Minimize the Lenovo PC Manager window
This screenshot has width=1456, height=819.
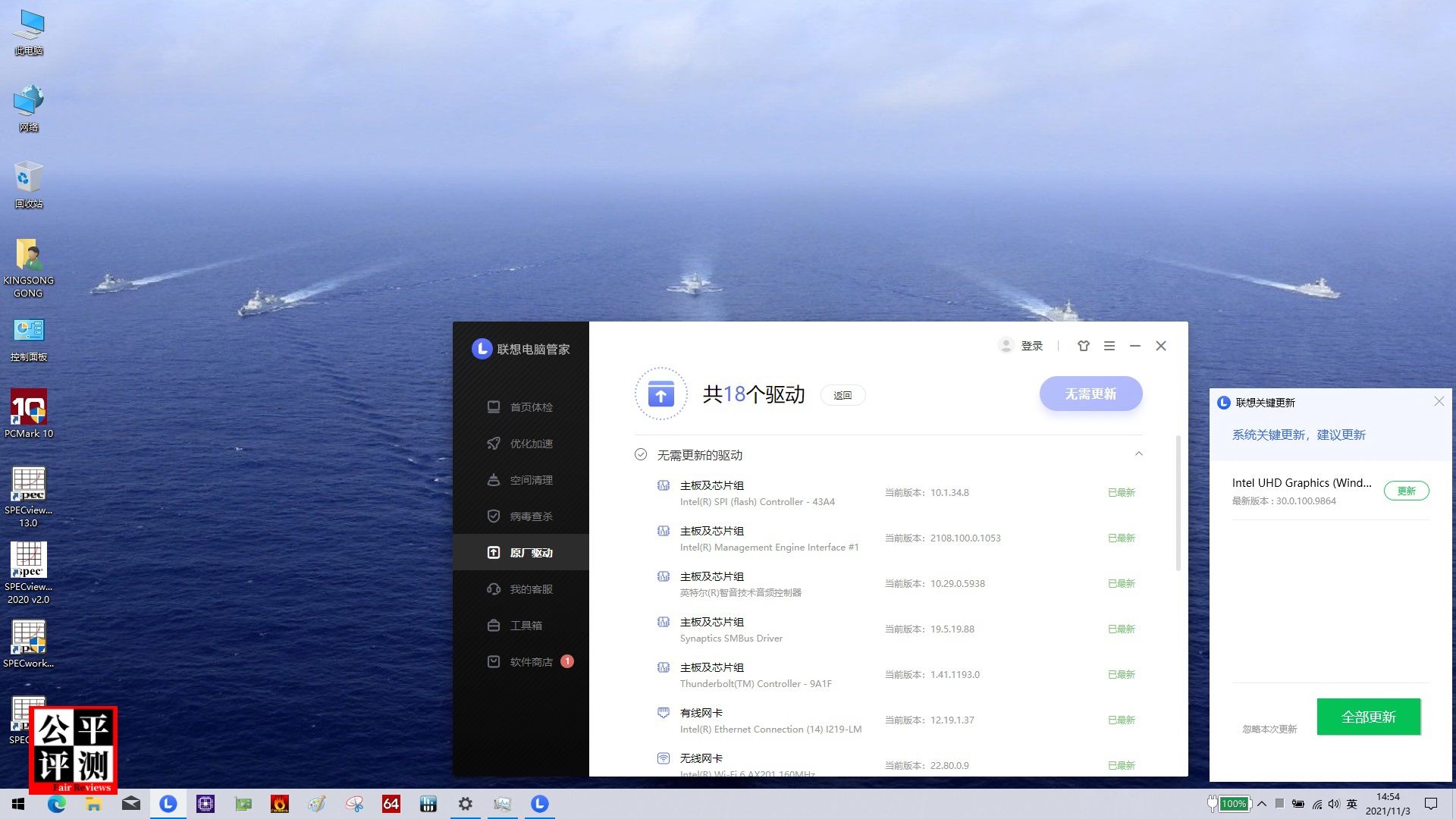click(1135, 346)
